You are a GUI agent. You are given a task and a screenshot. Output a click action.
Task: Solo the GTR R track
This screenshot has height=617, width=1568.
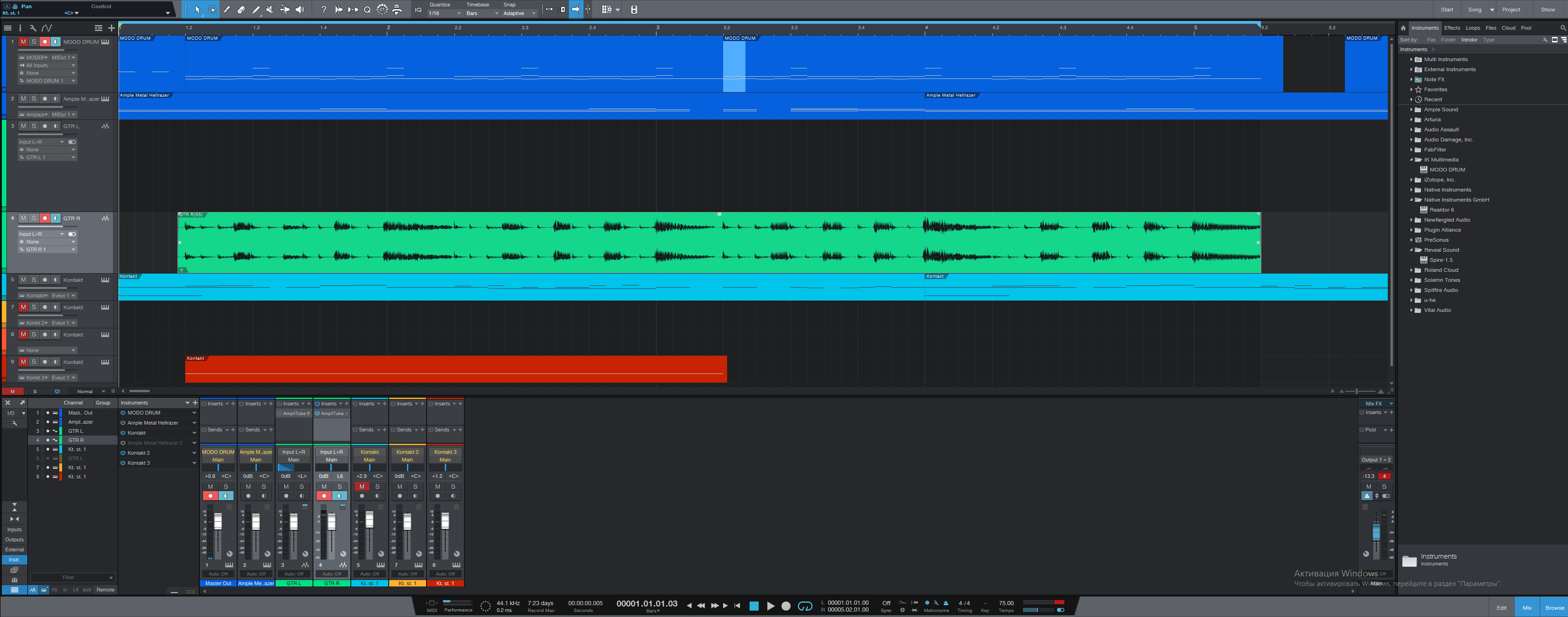coord(34,218)
